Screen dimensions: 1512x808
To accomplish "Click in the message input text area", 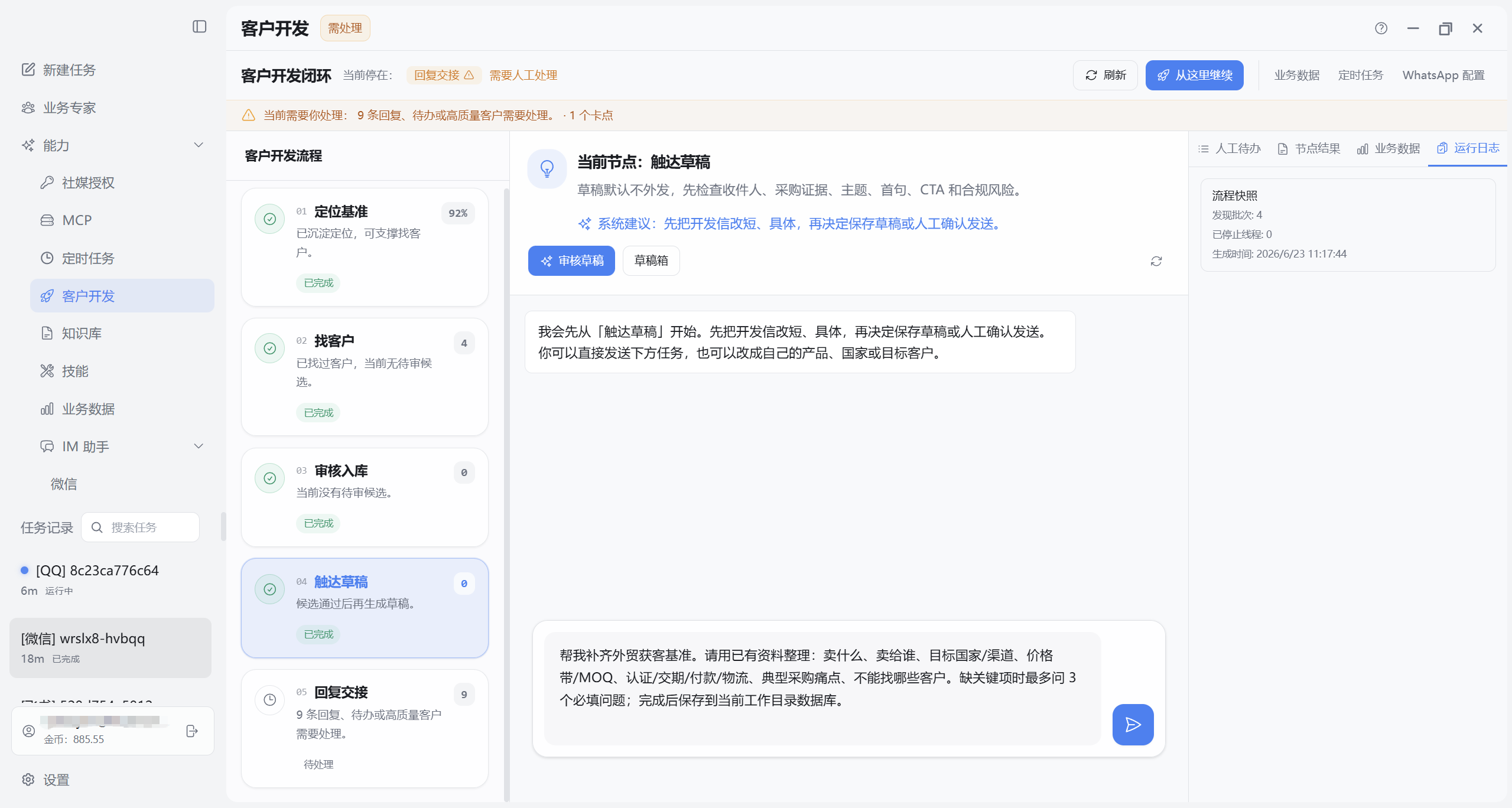I will pyautogui.click(x=822, y=688).
